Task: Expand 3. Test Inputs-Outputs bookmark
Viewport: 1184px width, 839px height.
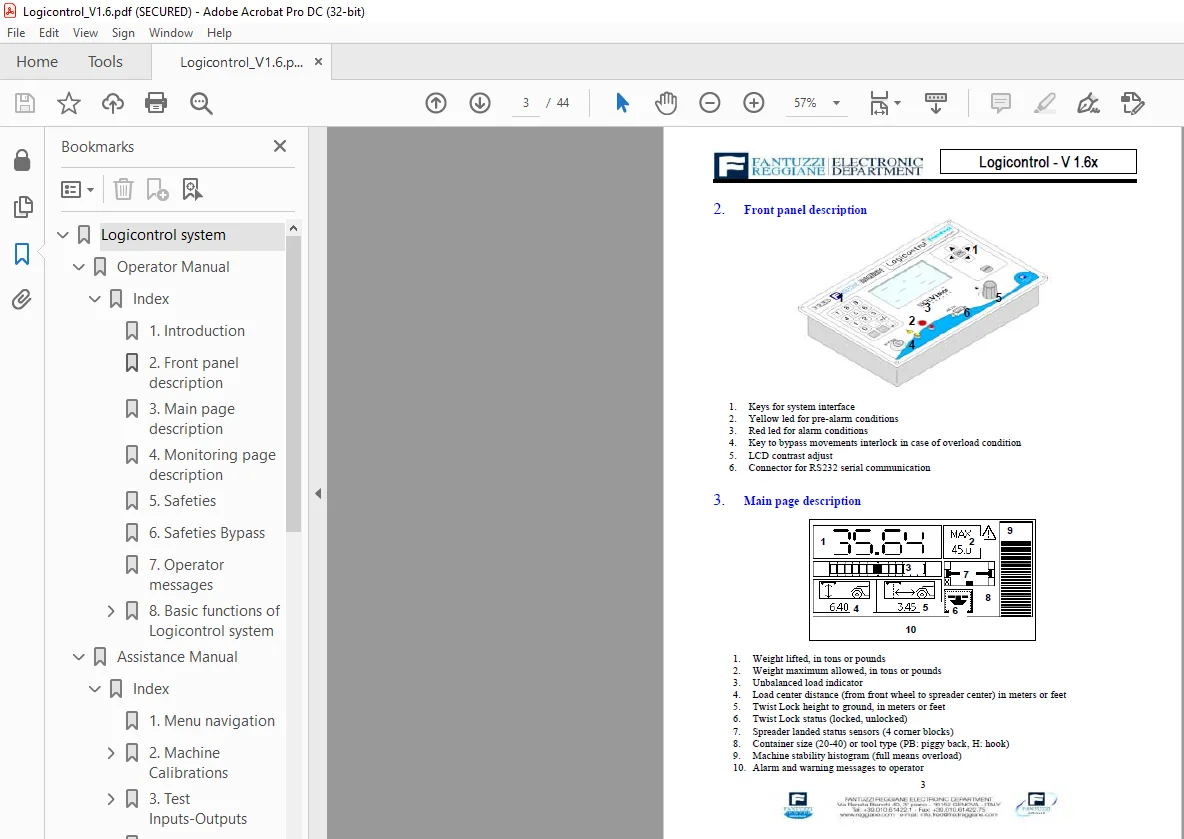Action: (111, 799)
